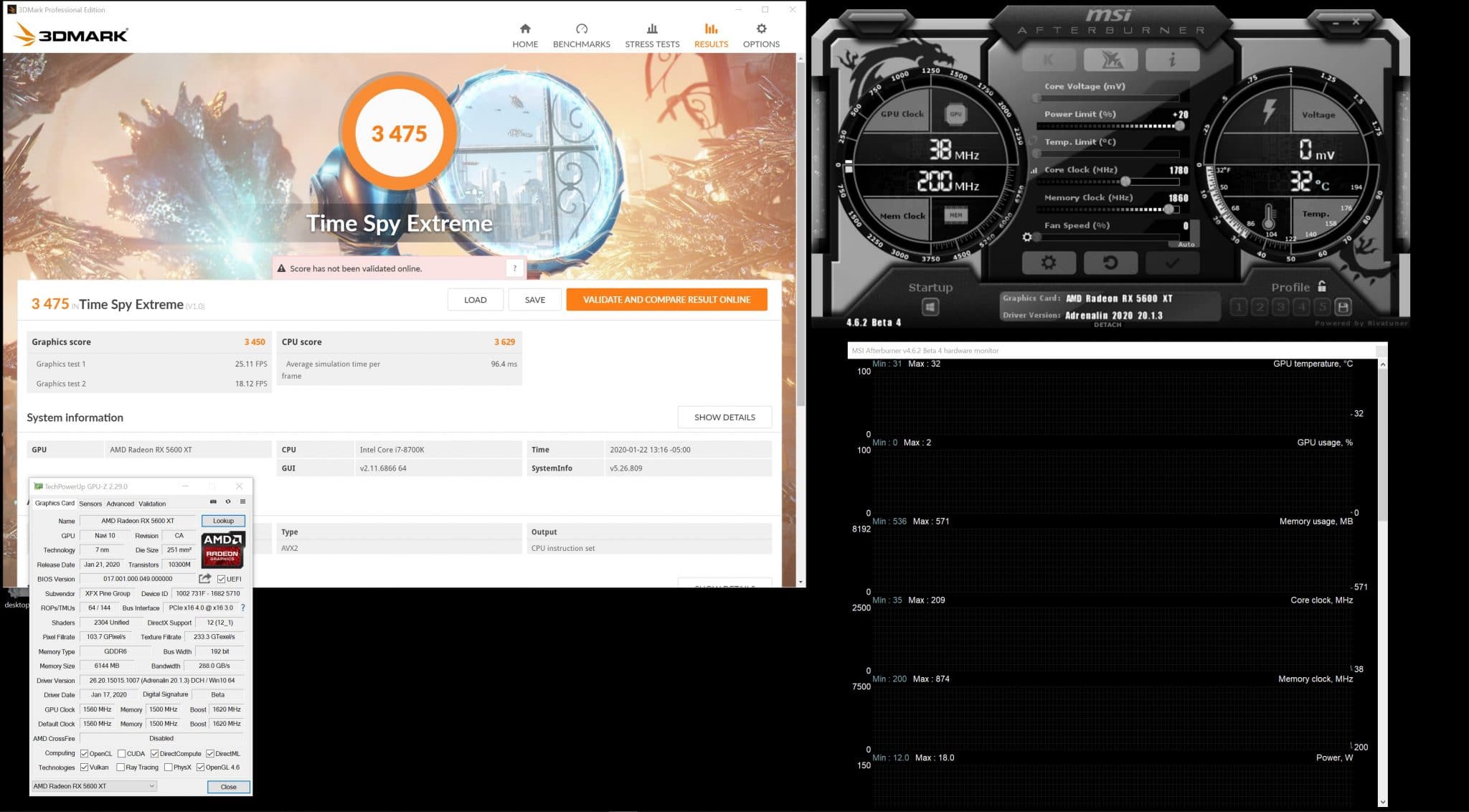The image size is (1469, 812).
Task: Click SHOW DETAILS beside System information
Action: coord(724,417)
